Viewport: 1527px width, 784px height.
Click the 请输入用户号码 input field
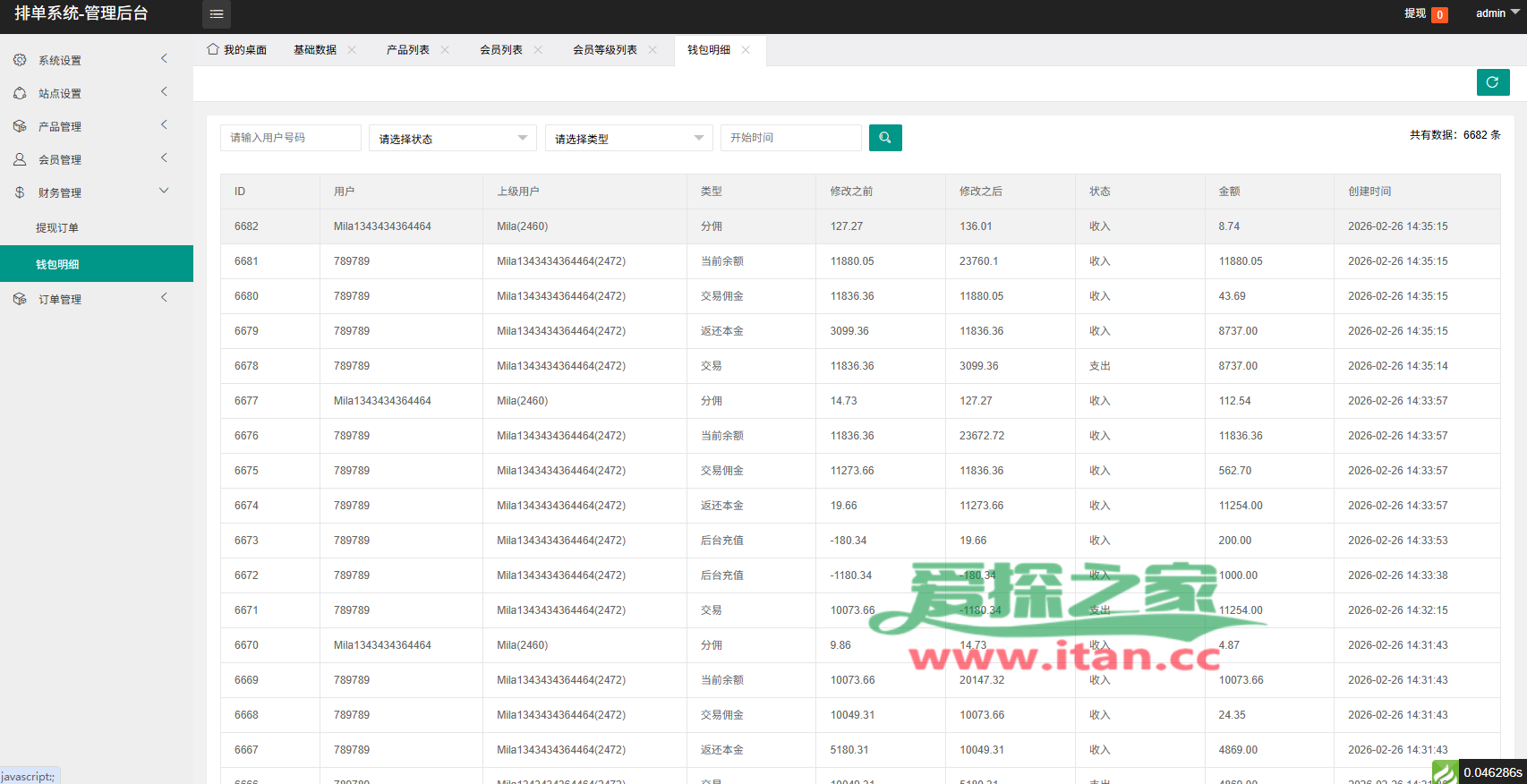click(x=290, y=138)
